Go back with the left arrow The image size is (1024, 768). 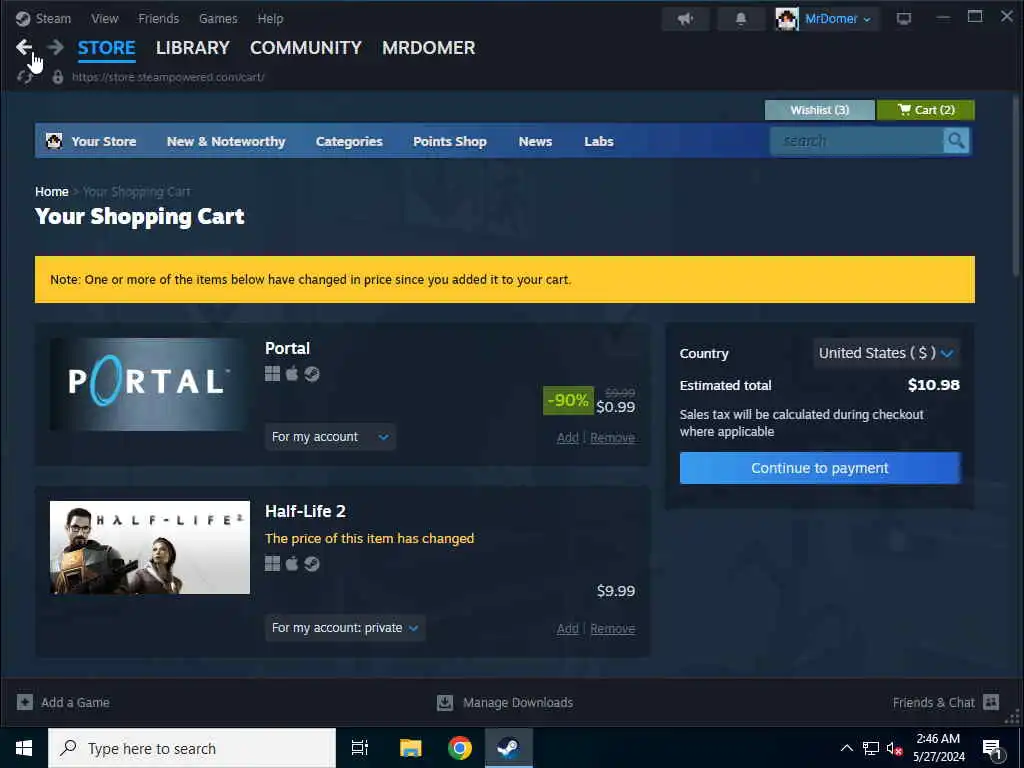24,47
